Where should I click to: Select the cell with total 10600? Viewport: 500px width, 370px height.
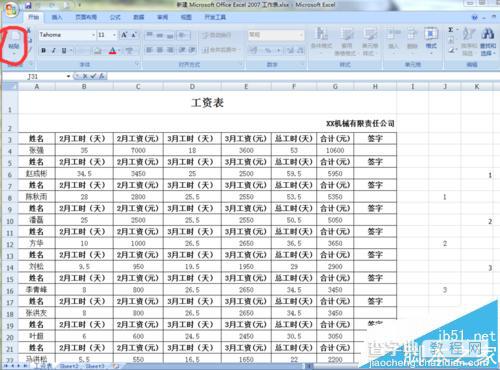(335, 150)
